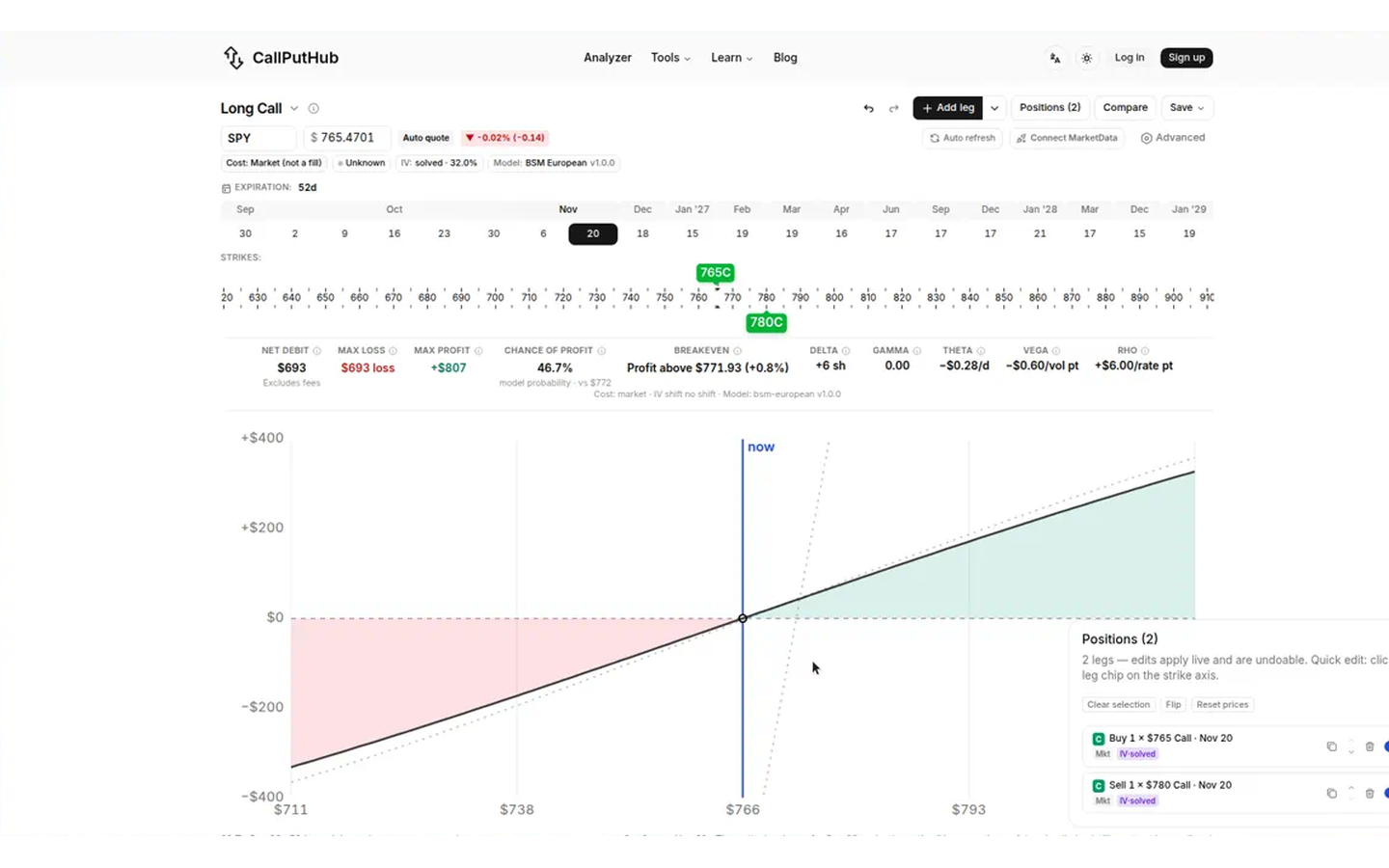This screenshot has height=868, width=1389.
Task: Open the language translation icon
Action: [x=1055, y=58]
